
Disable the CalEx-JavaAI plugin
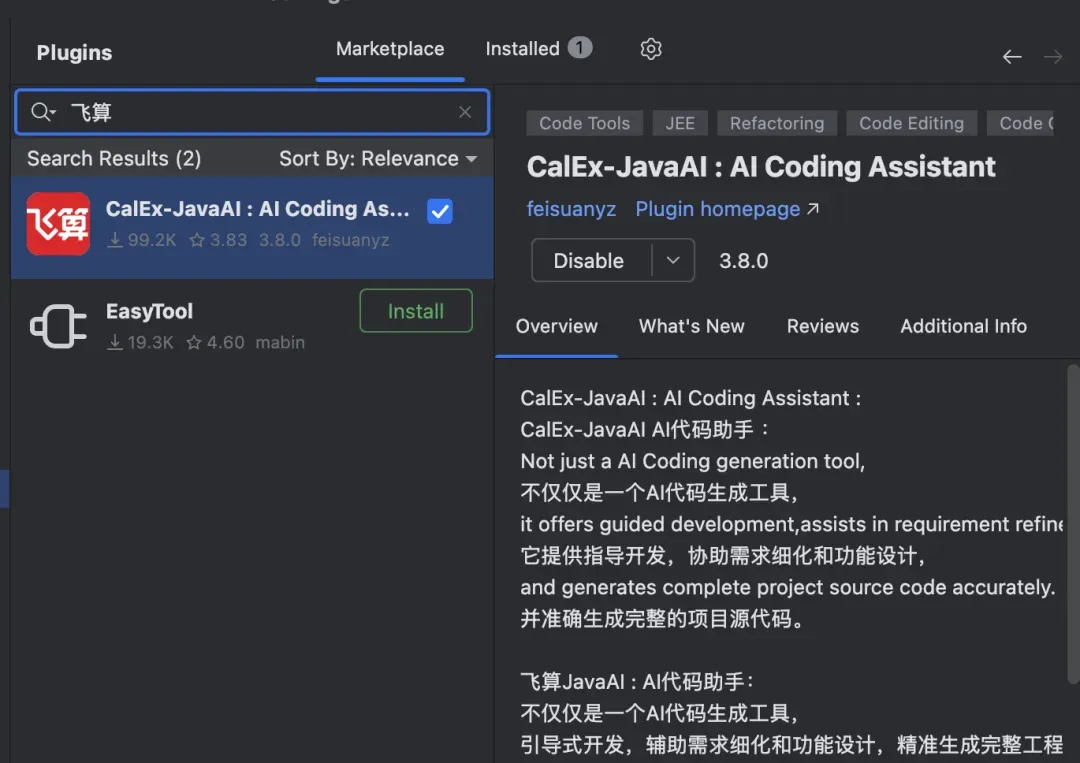tap(589, 260)
